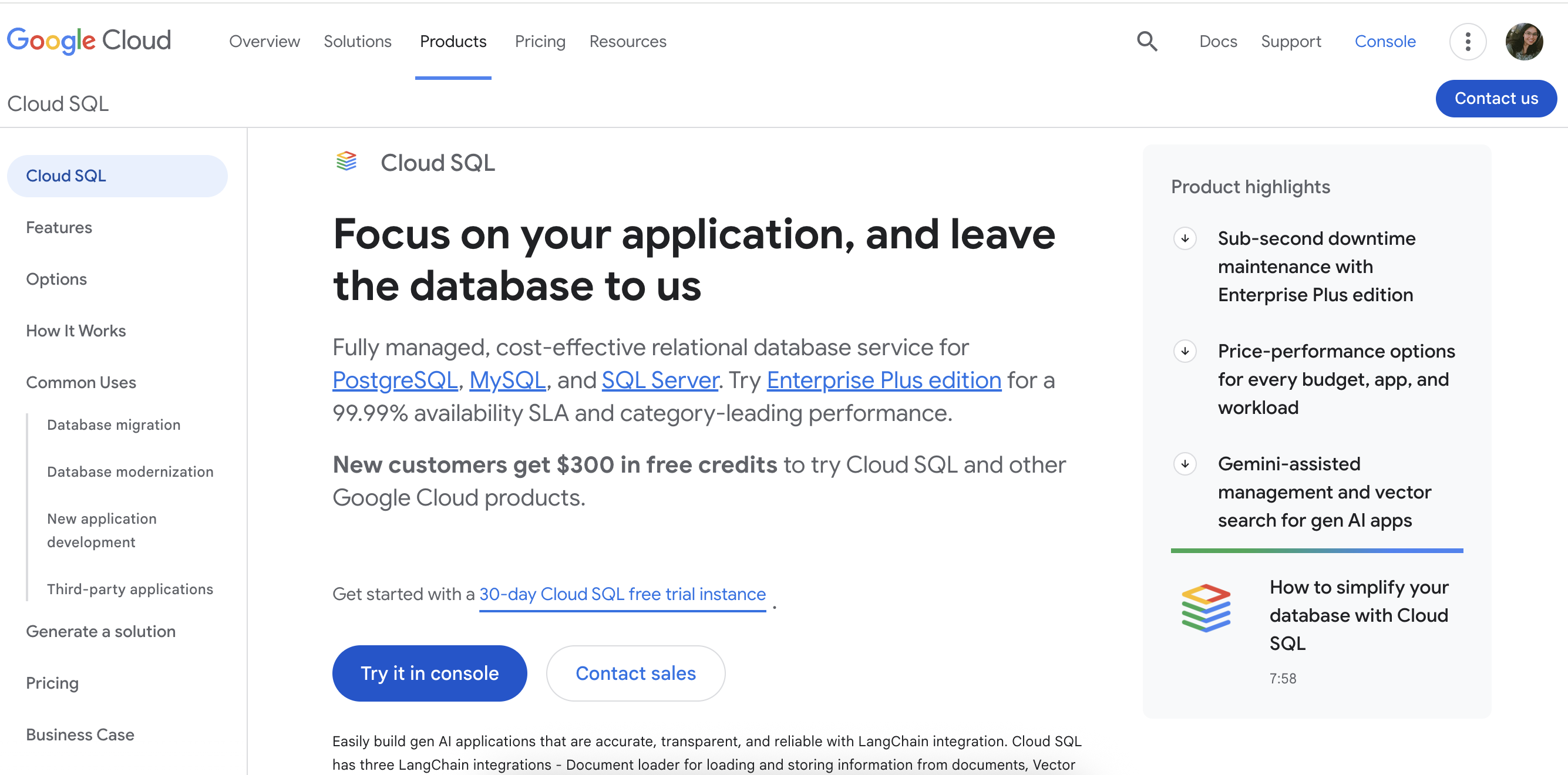The image size is (1568, 775).
Task: Open the three-dot more options menu
Action: [x=1468, y=41]
